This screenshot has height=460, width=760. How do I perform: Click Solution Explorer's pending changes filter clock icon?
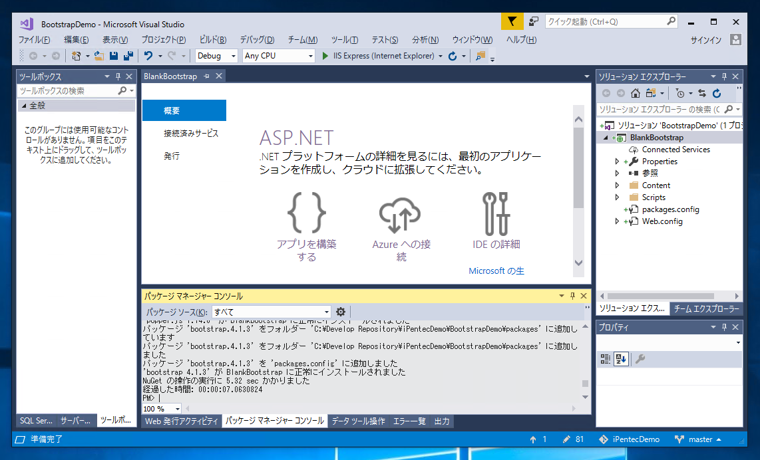(x=681, y=93)
